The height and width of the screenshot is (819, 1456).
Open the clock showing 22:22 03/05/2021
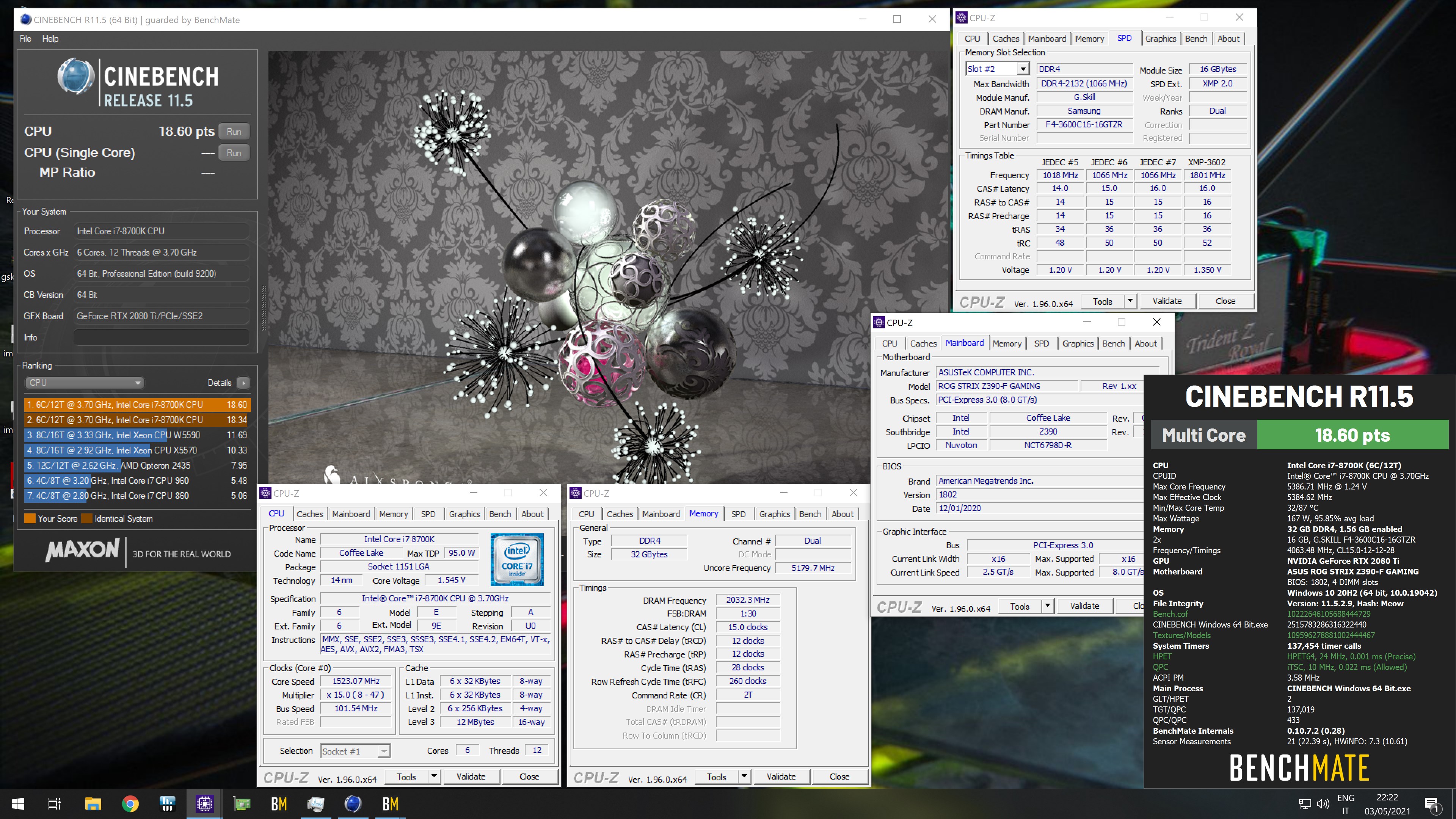[x=1387, y=804]
